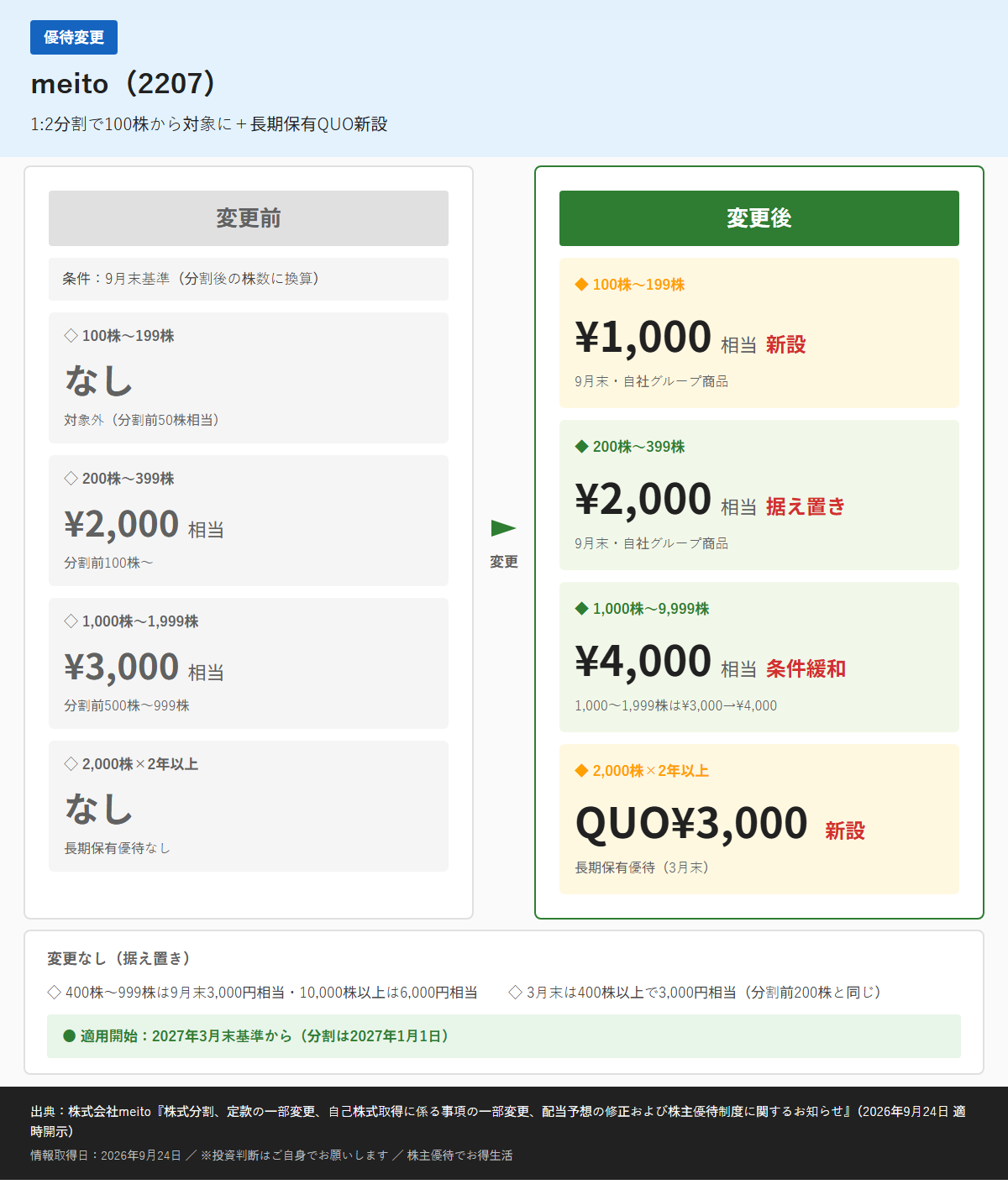Click the green 変更後 header
The height and width of the screenshot is (1200, 1008).
(759, 218)
